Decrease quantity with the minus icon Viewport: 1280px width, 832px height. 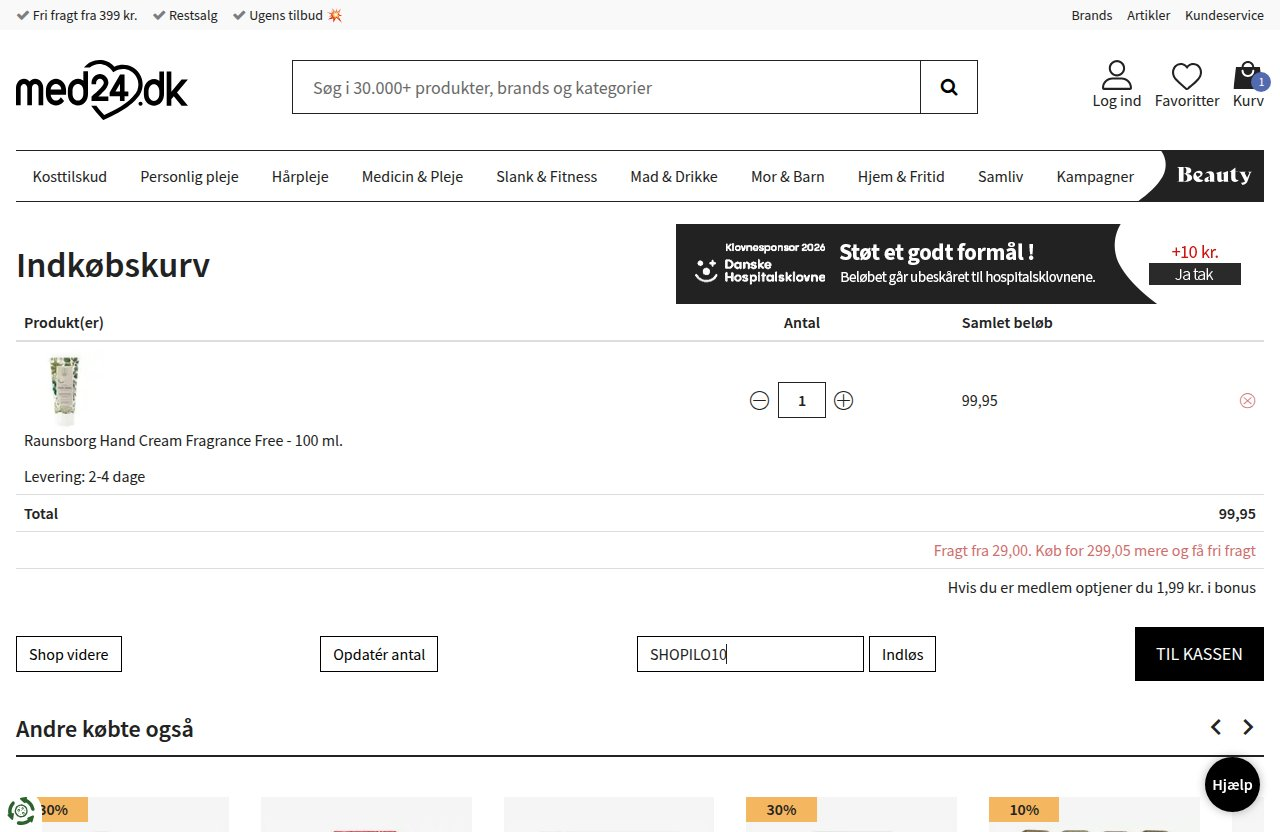tap(759, 401)
